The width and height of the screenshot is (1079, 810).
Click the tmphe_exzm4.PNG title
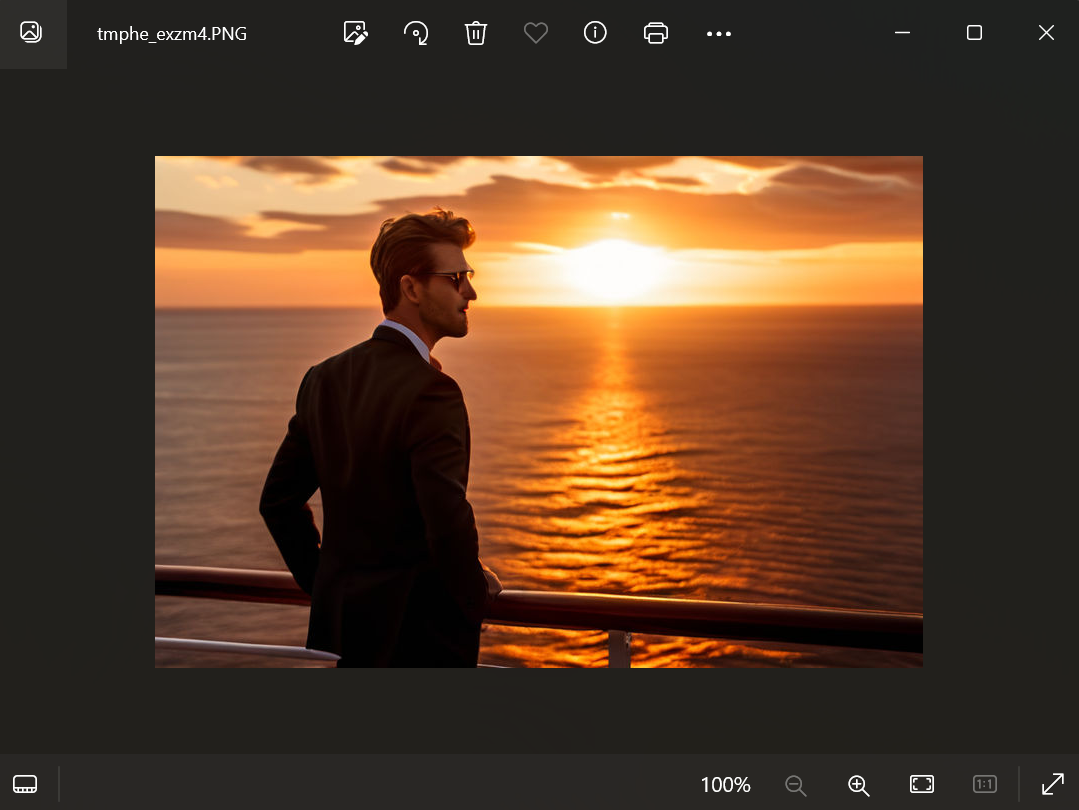click(172, 33)
